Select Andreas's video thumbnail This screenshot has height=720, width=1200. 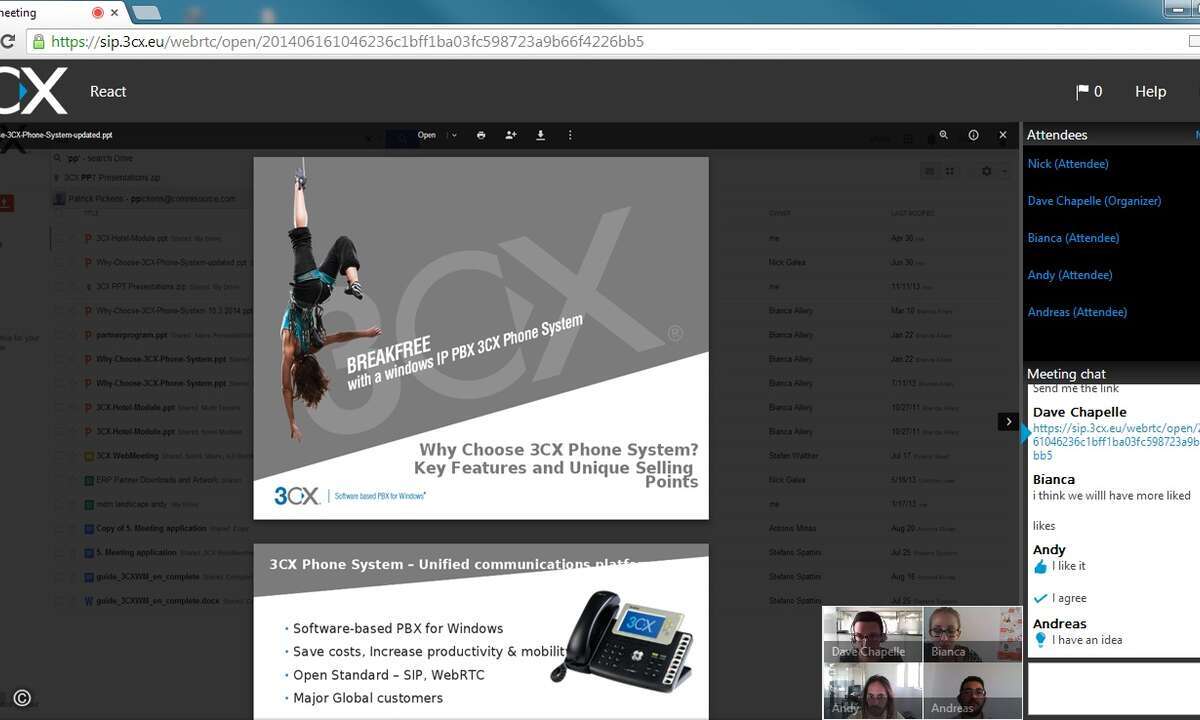click(973, 691)
